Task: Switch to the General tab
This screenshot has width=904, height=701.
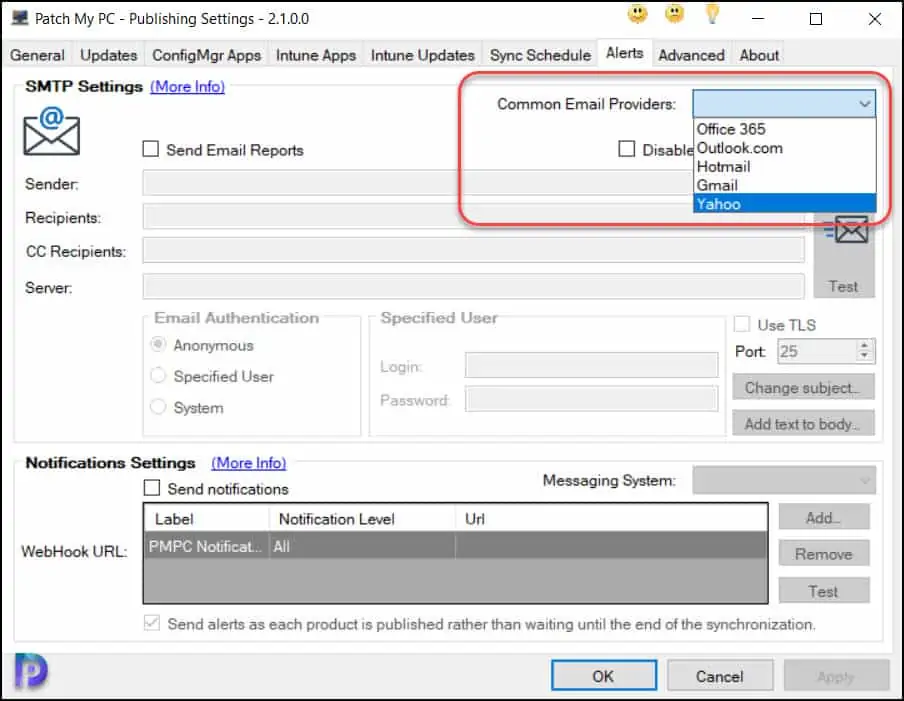Action: (37, 55)
